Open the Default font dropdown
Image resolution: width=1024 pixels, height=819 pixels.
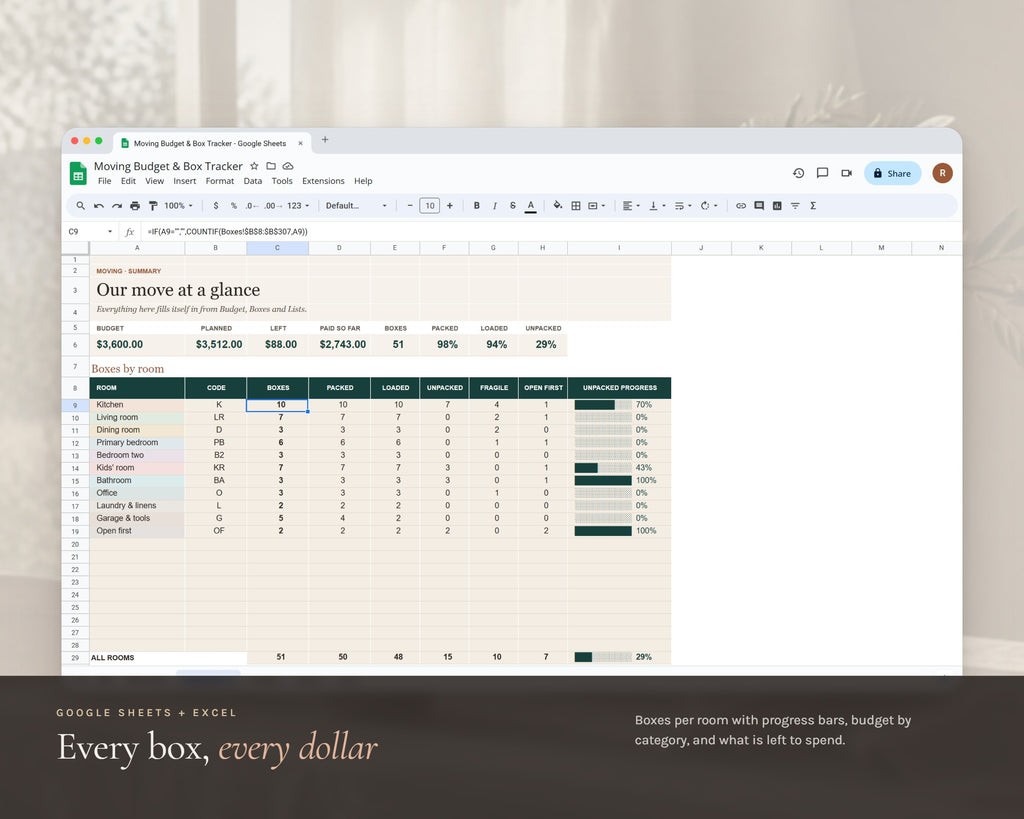[x=357, y=206]
